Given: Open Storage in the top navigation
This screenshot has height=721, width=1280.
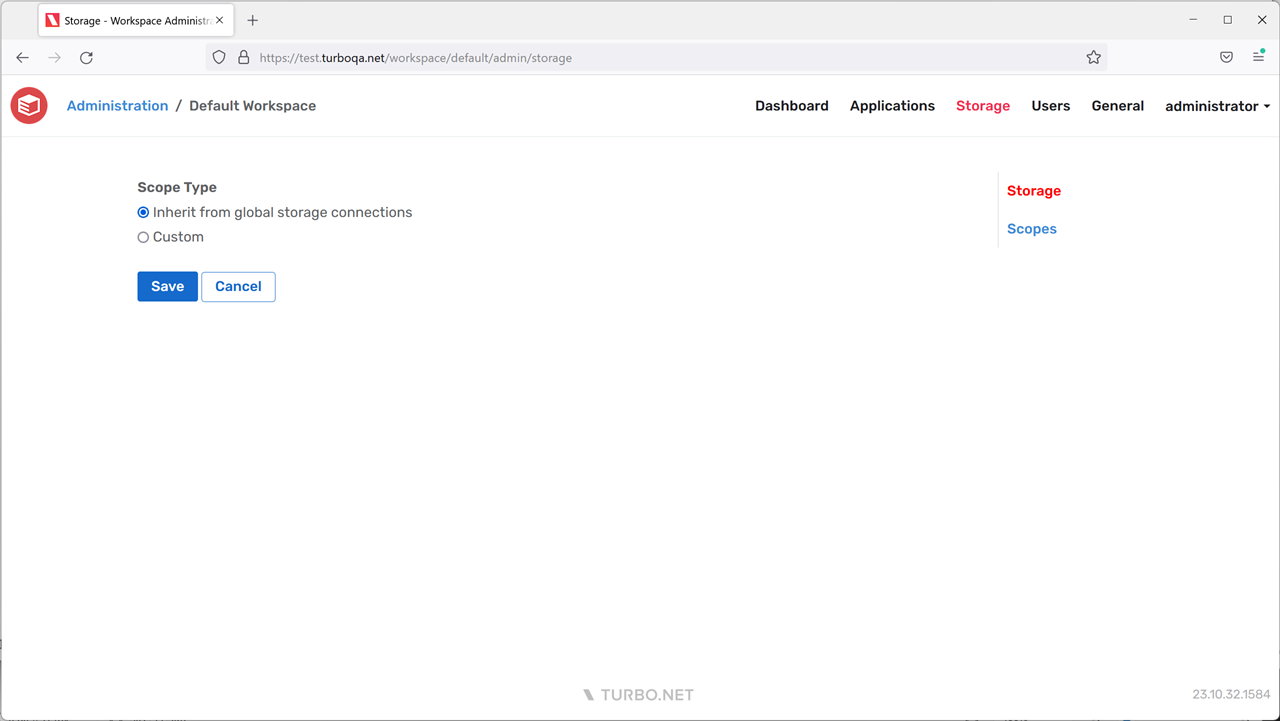Looking at the screenshot, I should (x=983, y=106).
